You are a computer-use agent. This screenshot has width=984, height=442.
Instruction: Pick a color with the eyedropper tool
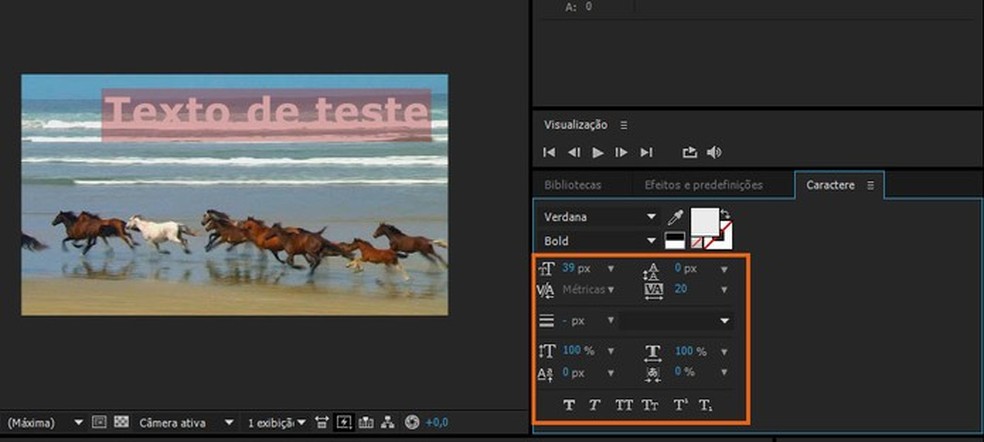pyautogui.click(x=675, y=217)
